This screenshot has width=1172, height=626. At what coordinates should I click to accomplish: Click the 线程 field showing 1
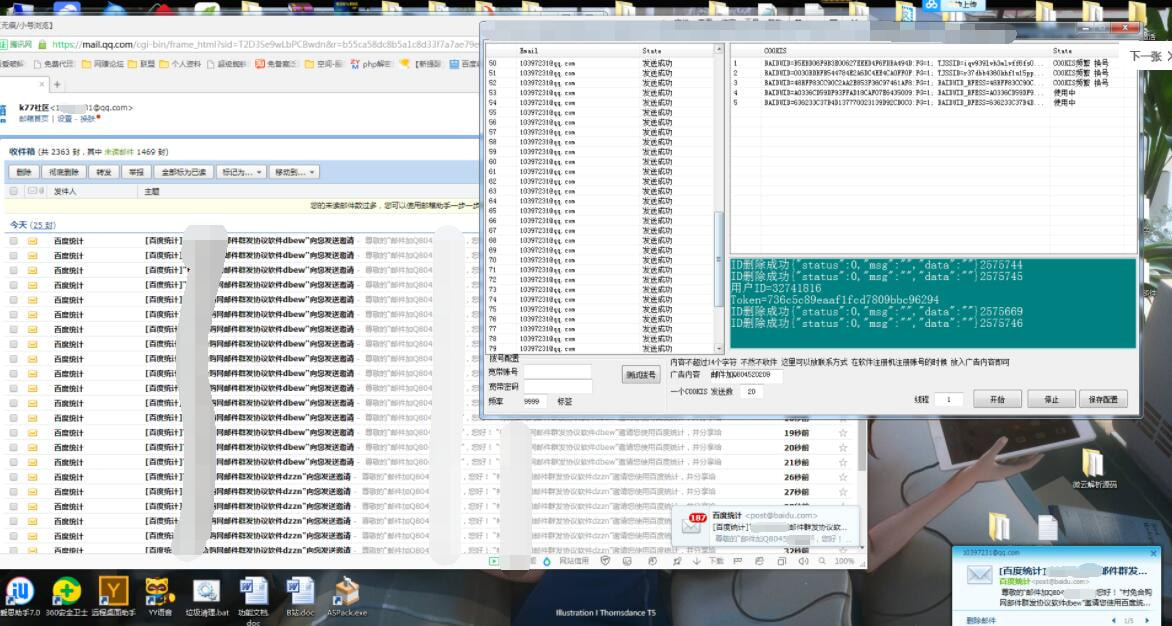pos(949,400)
